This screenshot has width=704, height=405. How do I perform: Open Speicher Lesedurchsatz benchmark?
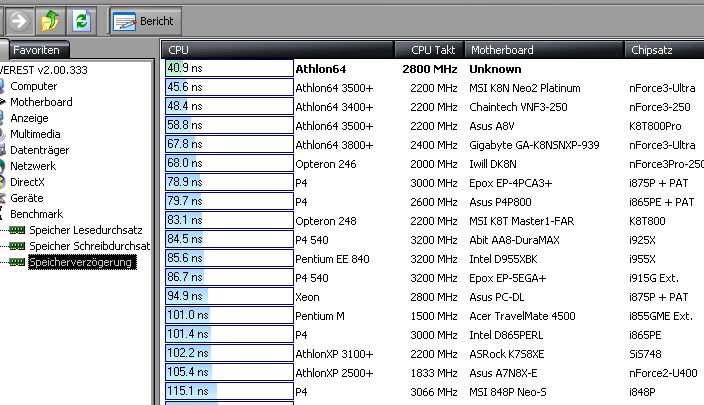click(86, 230)
